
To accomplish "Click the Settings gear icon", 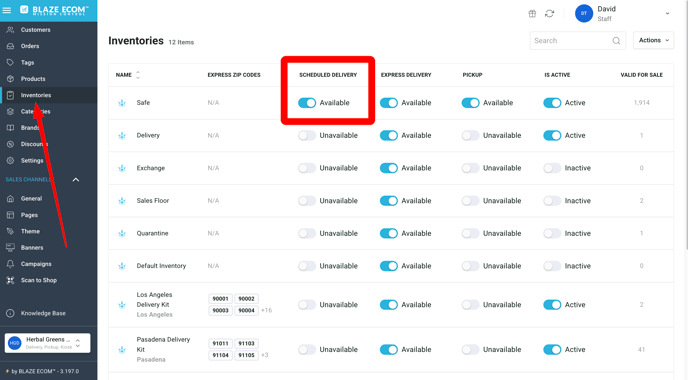I will click(x=11, y=161).
